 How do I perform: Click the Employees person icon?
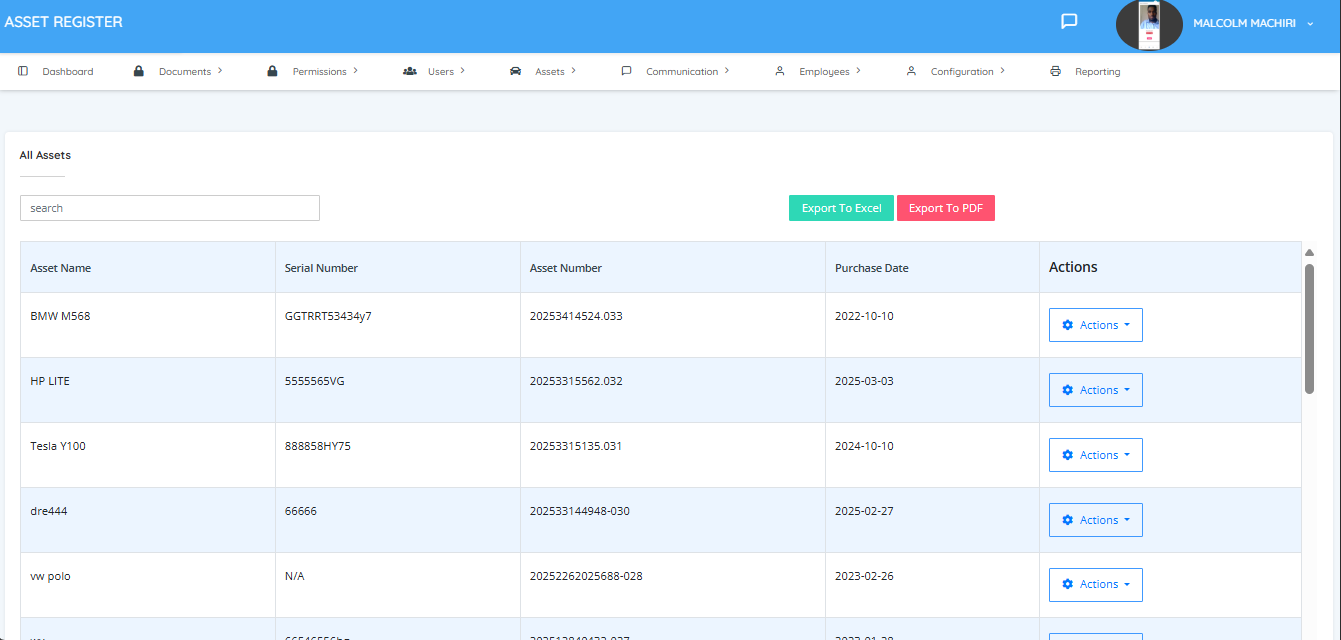click(x=780, y=71)
